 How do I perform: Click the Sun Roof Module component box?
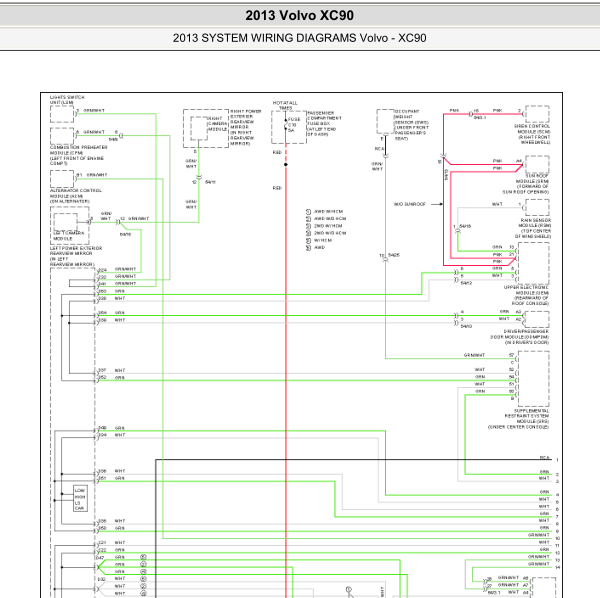[x=537, y=165]
